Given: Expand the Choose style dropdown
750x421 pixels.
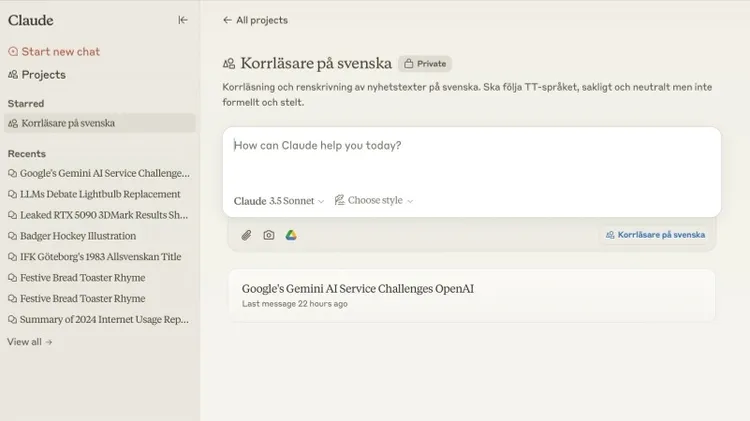Looking at the screenshot, I should point(374,200).
